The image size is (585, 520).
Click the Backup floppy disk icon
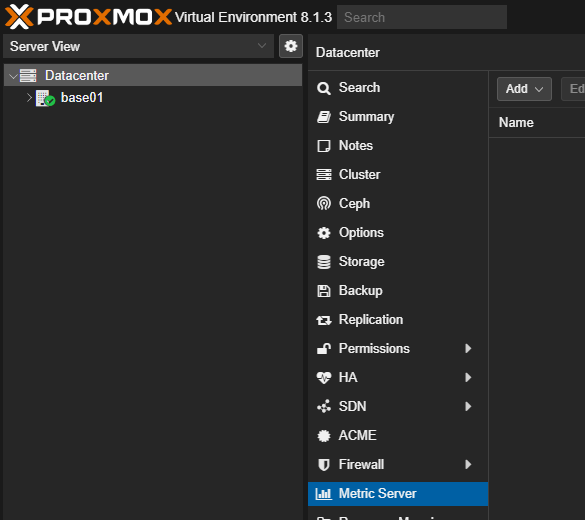323,291
